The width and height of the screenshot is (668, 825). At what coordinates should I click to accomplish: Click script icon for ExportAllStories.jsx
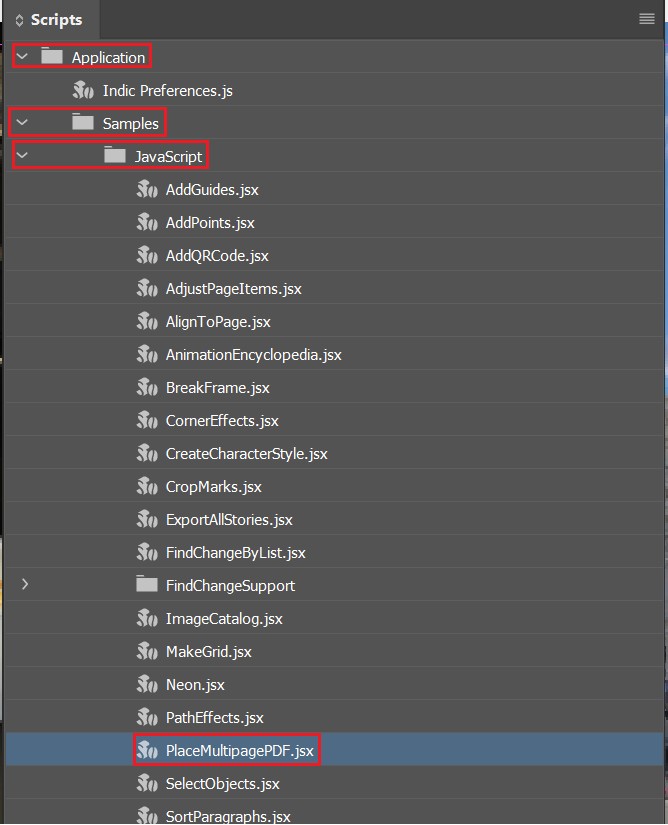tap(147, 519)
